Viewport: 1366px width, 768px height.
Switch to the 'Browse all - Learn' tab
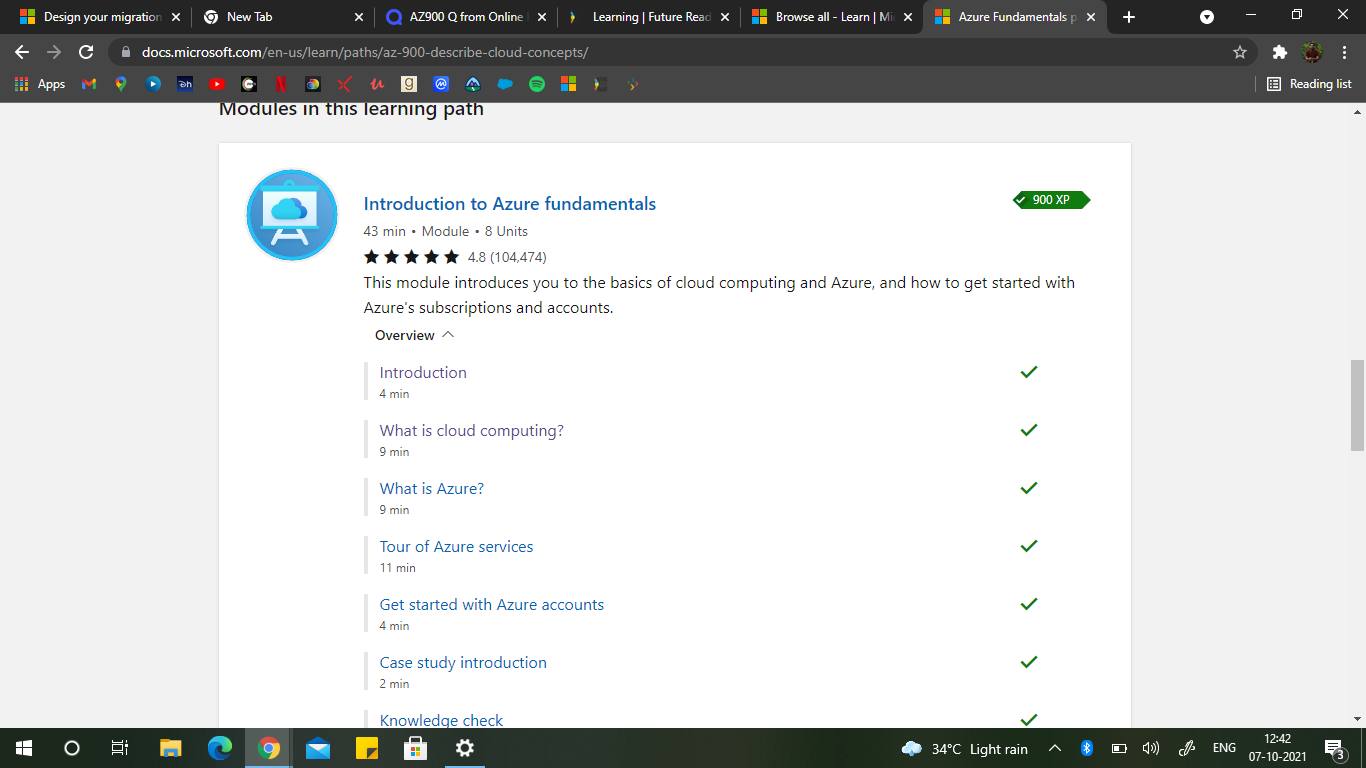coord(831,17)
